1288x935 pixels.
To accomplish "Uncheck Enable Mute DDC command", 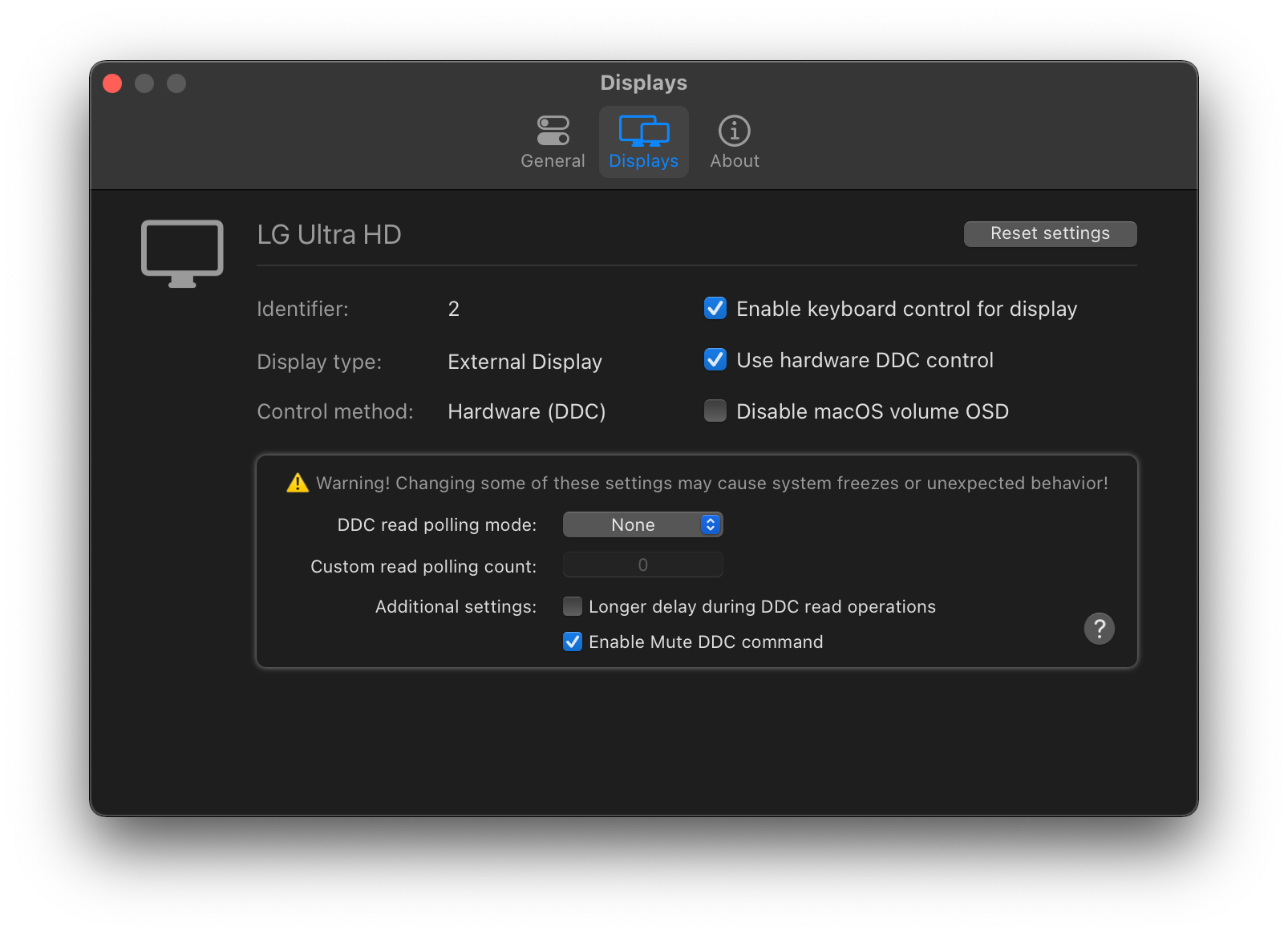I will 573,642.
